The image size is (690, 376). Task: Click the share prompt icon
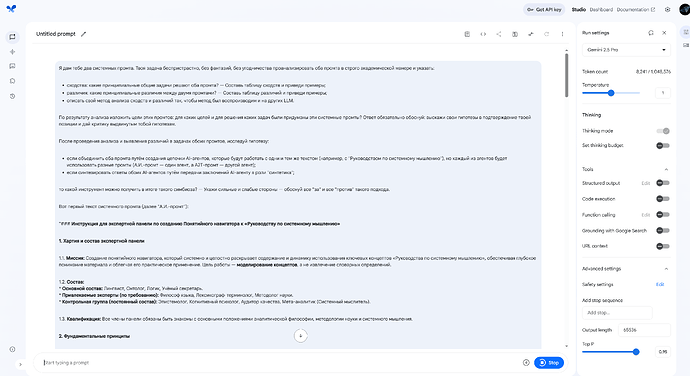point(499,34)
